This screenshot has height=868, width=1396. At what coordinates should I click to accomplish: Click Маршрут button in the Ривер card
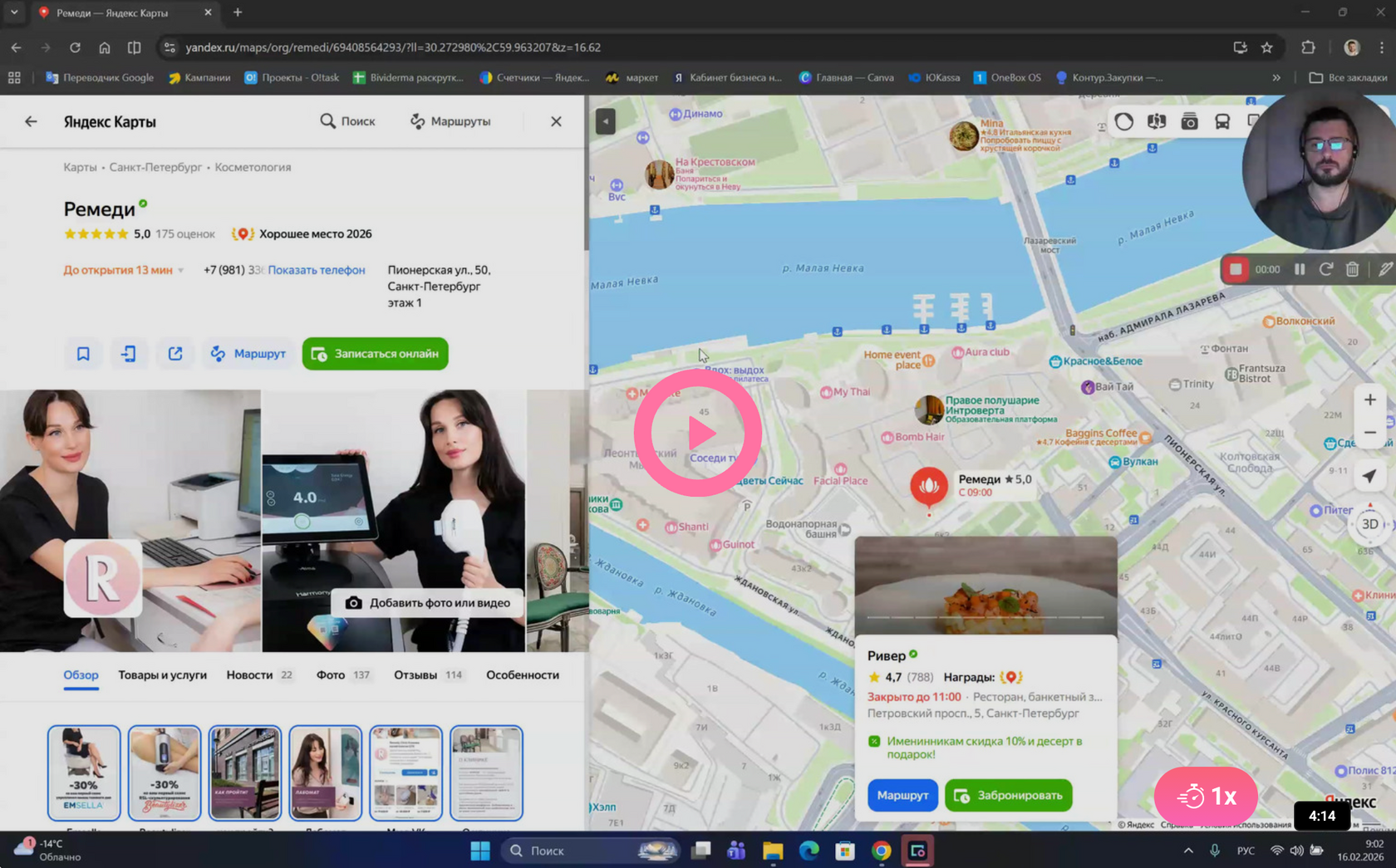click(x=902, y=796)
